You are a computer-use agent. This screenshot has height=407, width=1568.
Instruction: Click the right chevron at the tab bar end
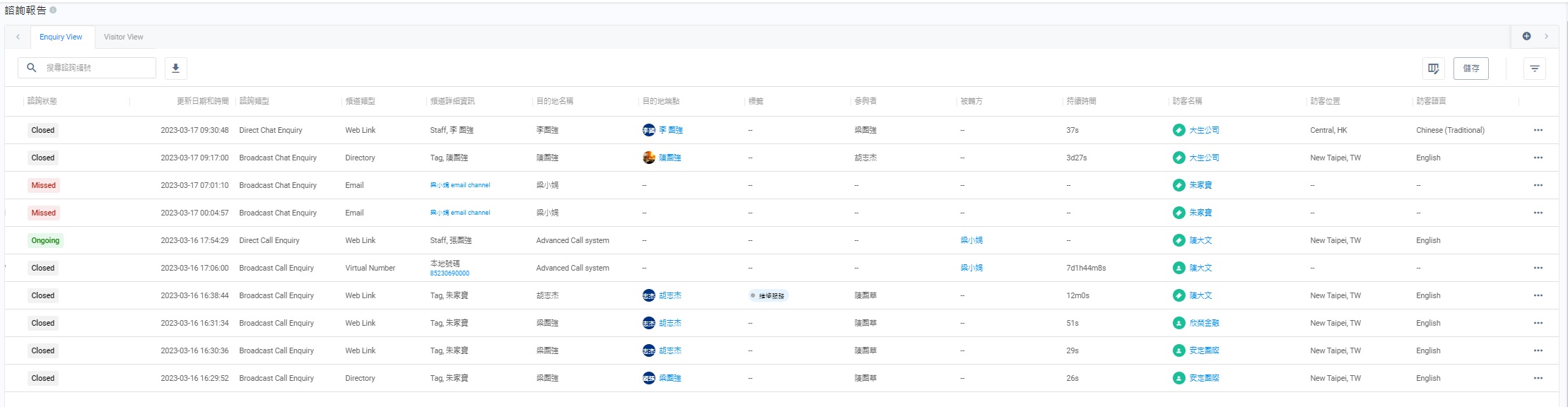(1546, 36)
